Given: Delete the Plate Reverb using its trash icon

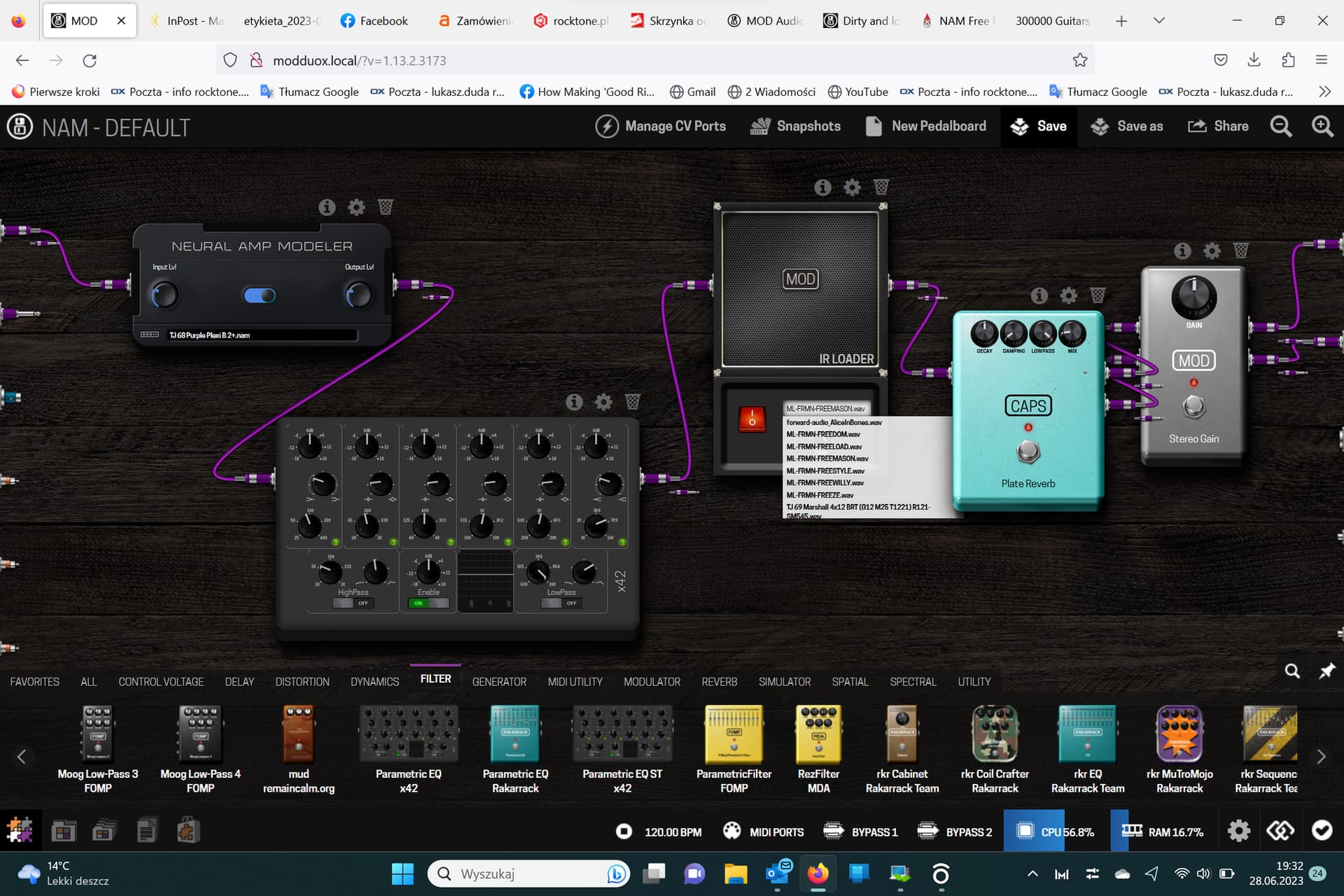Looking at the screenshot, I should 1098,295.
